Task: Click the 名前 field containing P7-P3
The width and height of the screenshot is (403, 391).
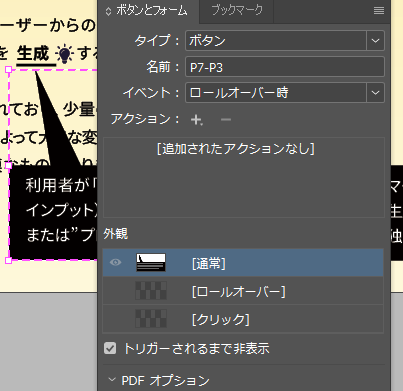Action: (285, 67)
